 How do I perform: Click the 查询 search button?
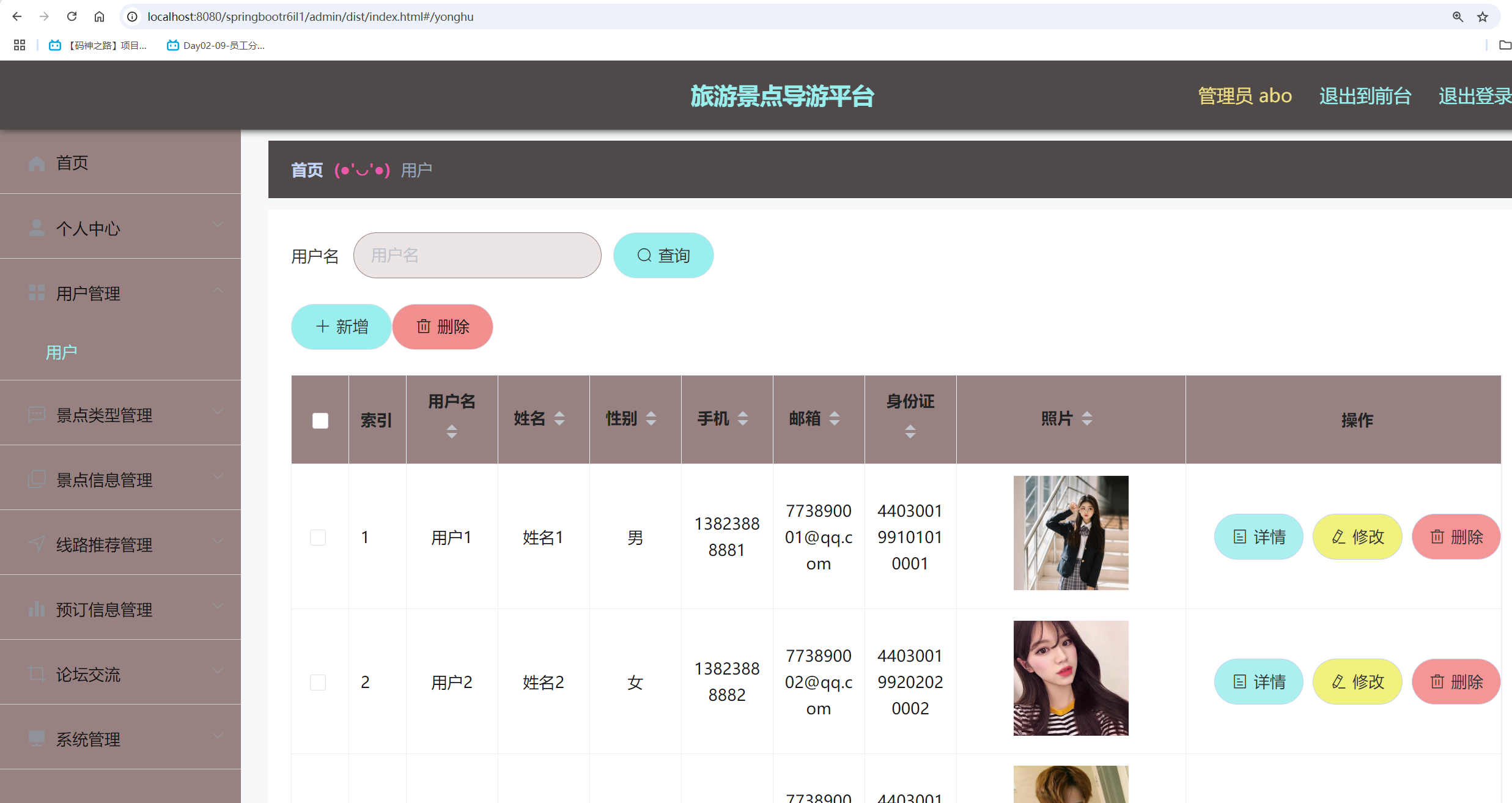tap(663, 256)
